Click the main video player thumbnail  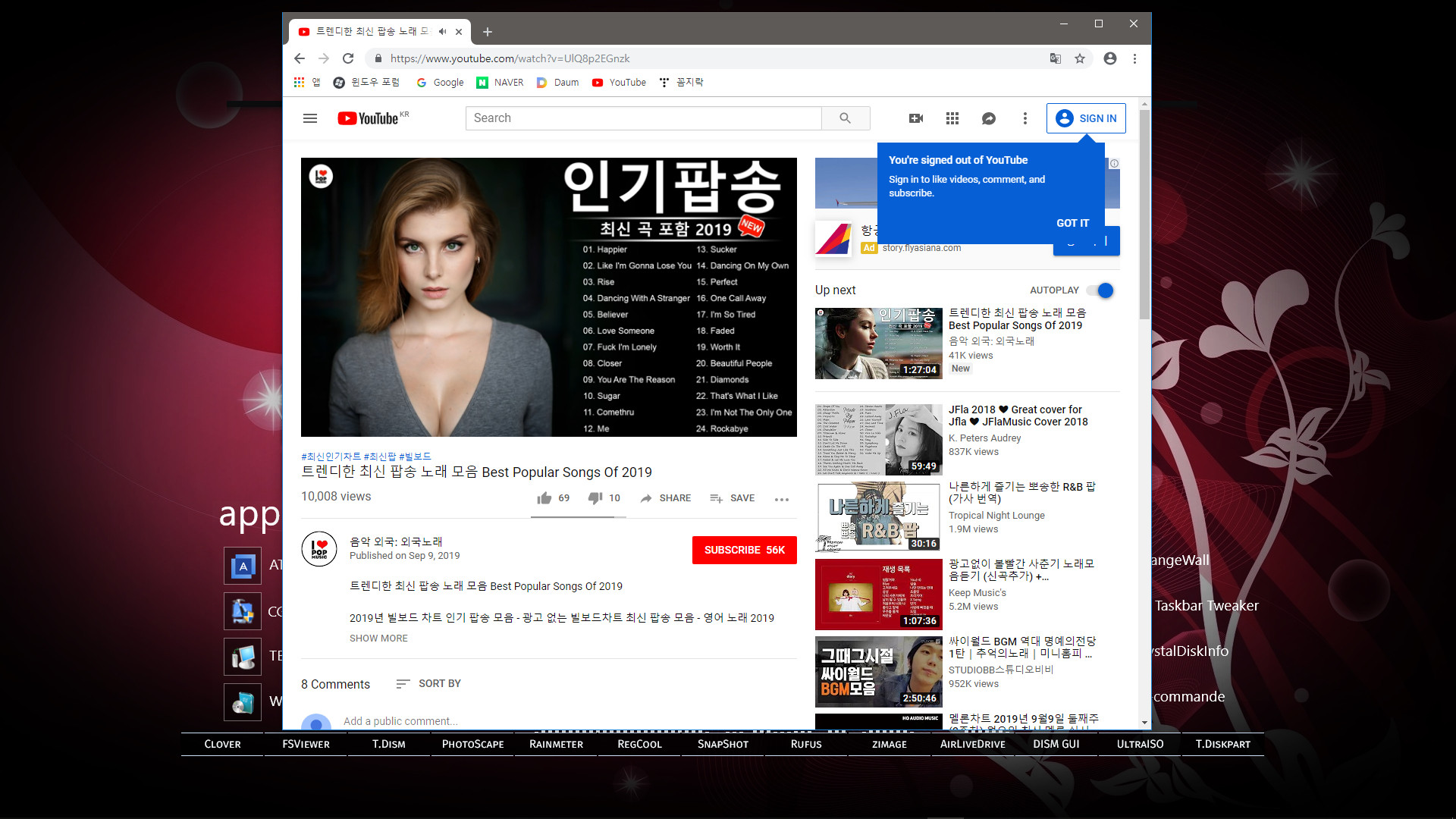(x=549, y=297)
